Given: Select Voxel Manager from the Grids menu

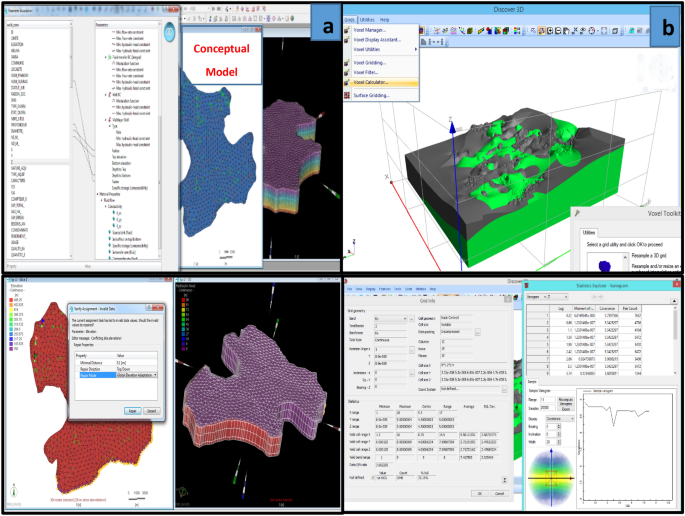Looking at the screenshot, I should 376,31.
